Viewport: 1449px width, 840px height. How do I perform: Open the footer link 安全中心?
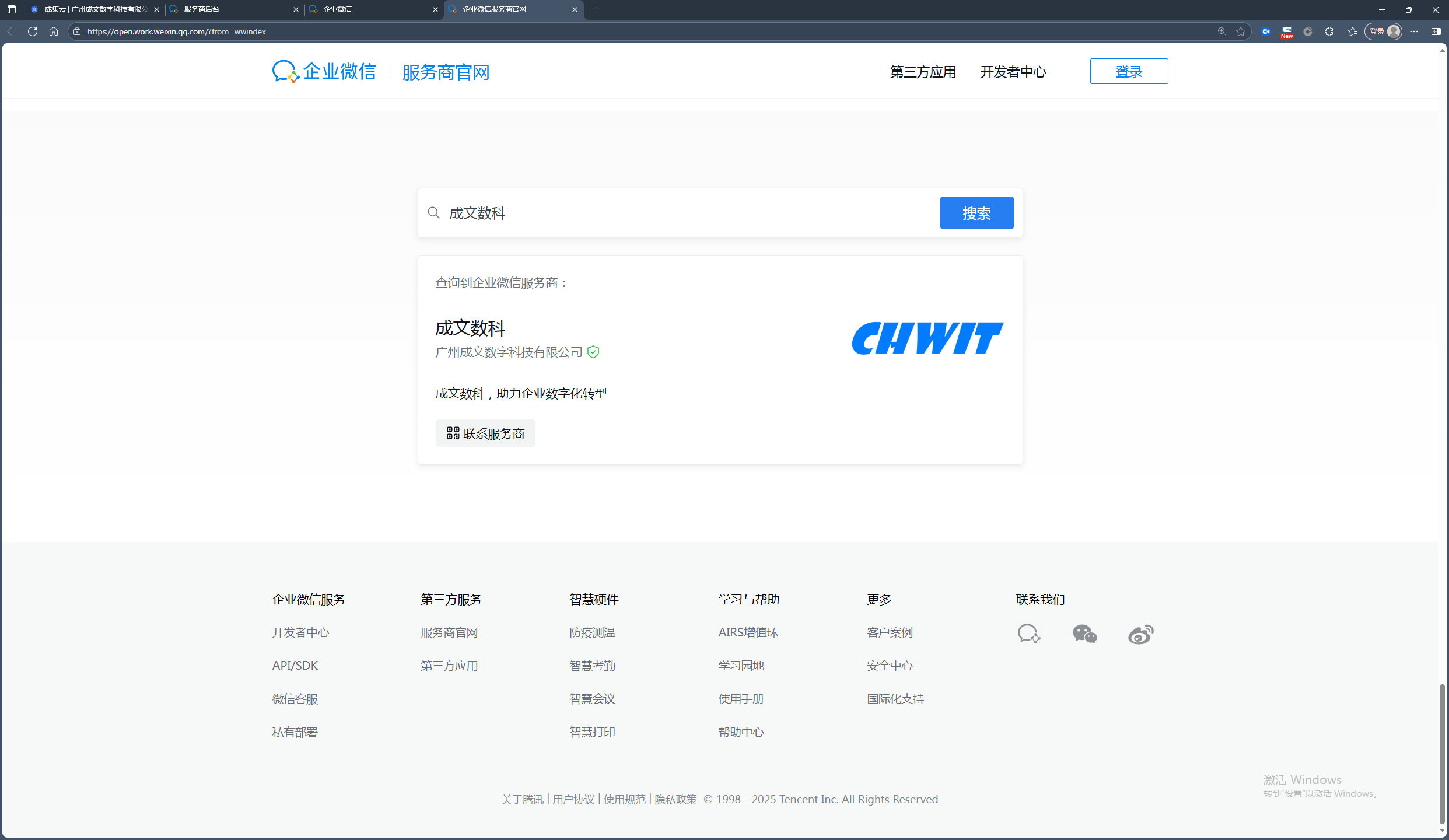890,666
